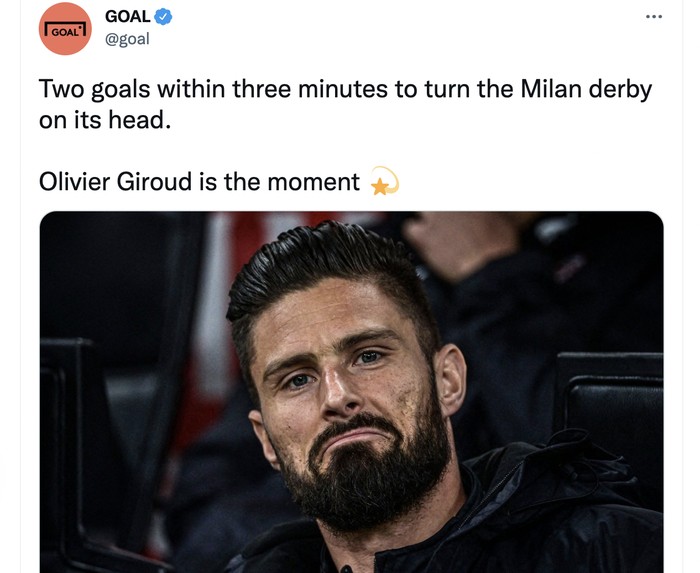This screenshot has height=573, width=700.
Task: Click Giroud's styled hair in the photo
Action: tap(320, 265)
